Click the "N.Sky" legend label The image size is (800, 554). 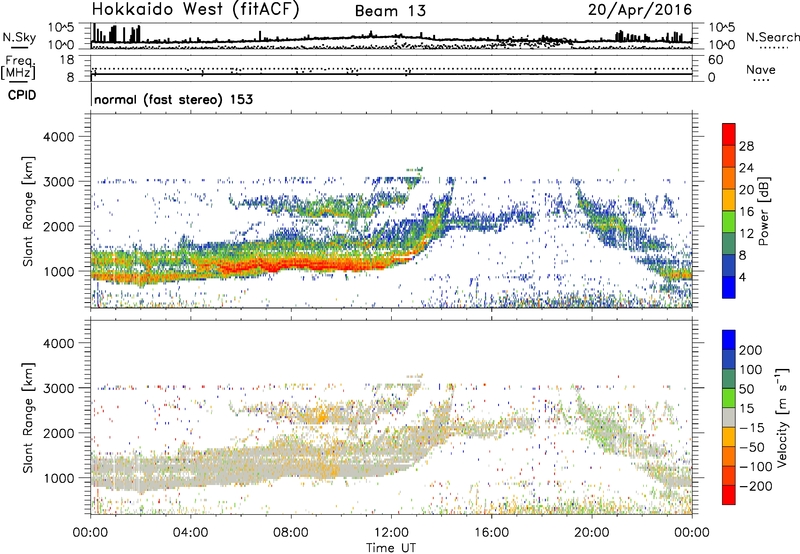point(19,37)
